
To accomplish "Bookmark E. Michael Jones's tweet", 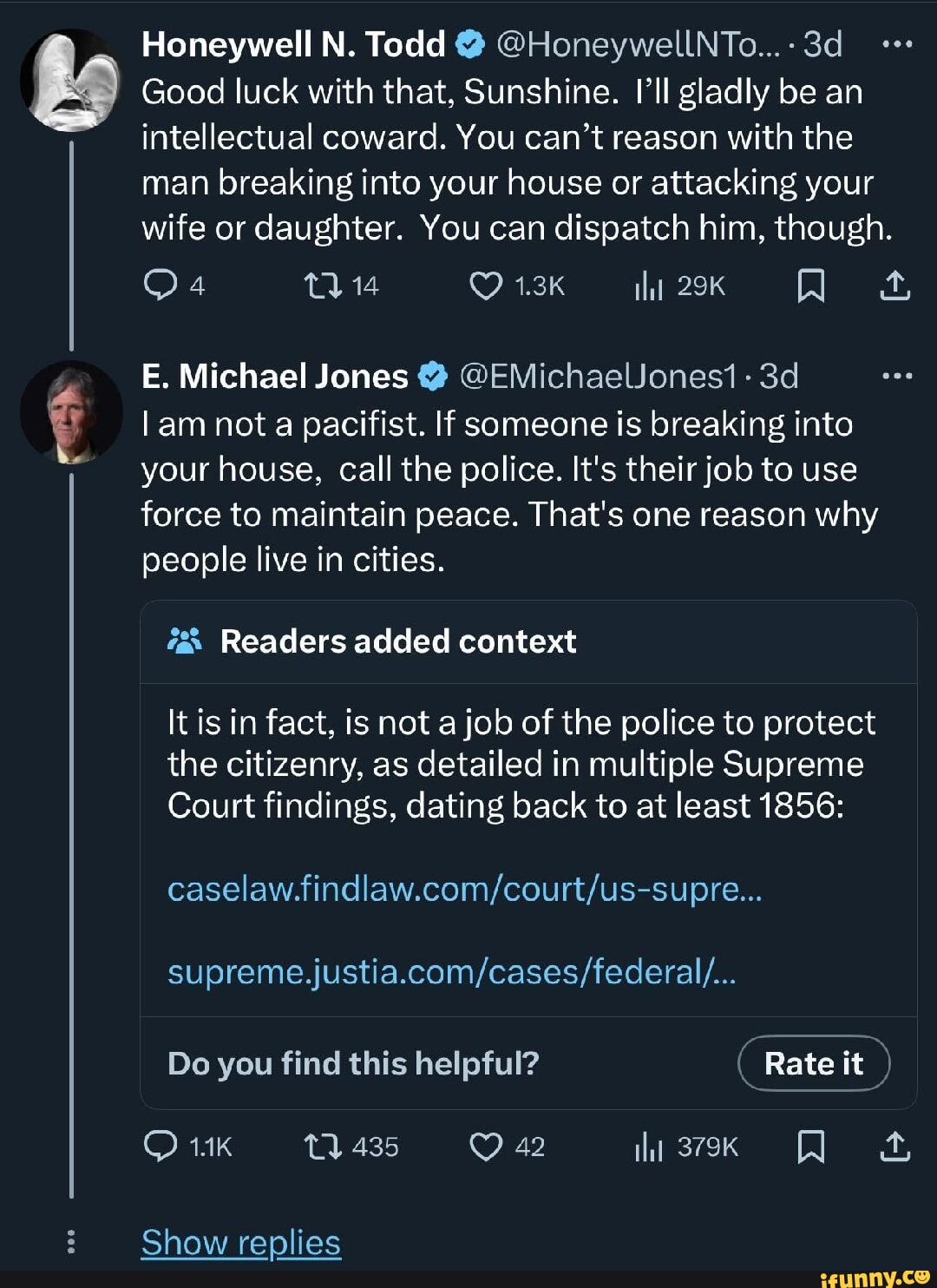I will (x=810, y=1147).
